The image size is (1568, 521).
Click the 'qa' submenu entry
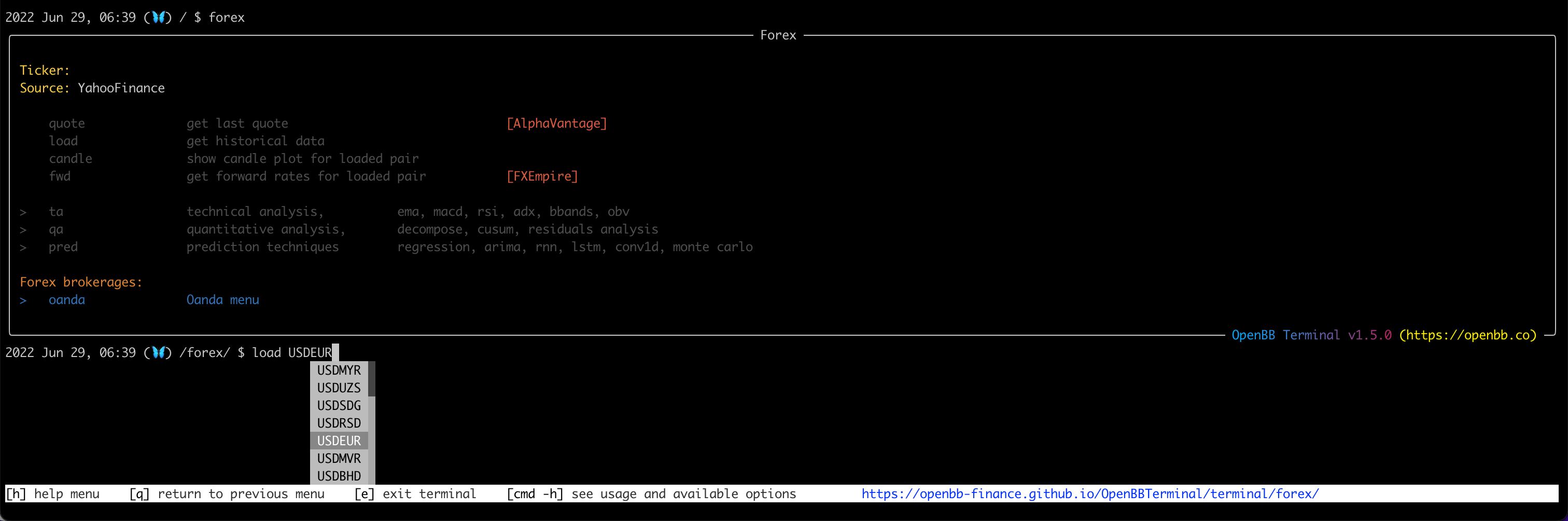click(x=56, y=229)
